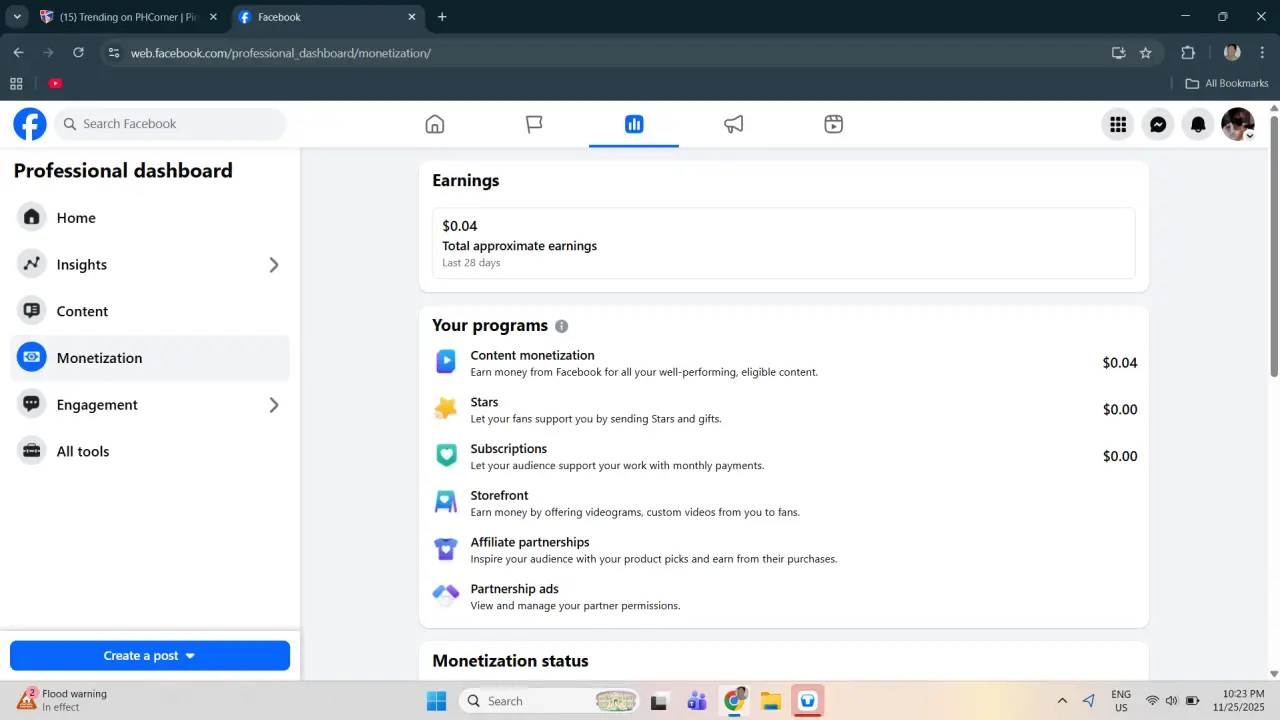This screenshot has width=1280, height=720.
Task: Open the Chrome profile avatar button
Action: click(x=1232, y=53)
